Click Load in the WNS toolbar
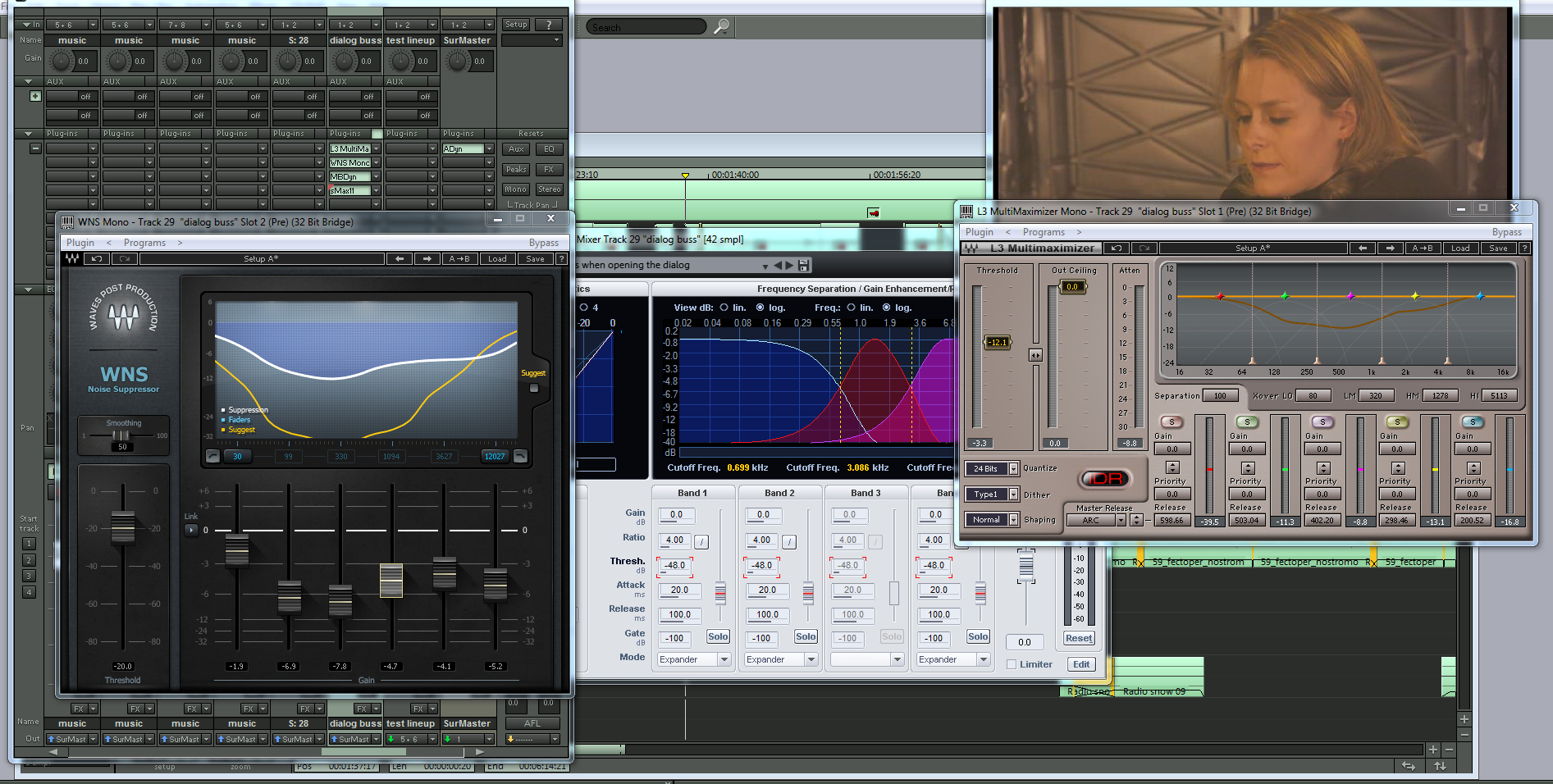1553x784 pixels. click(497, 259)
